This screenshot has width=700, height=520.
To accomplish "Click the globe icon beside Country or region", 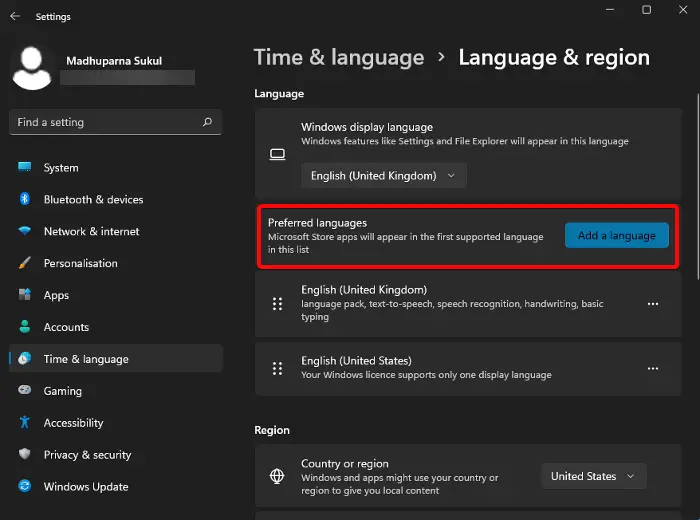I will pos(277,476).
